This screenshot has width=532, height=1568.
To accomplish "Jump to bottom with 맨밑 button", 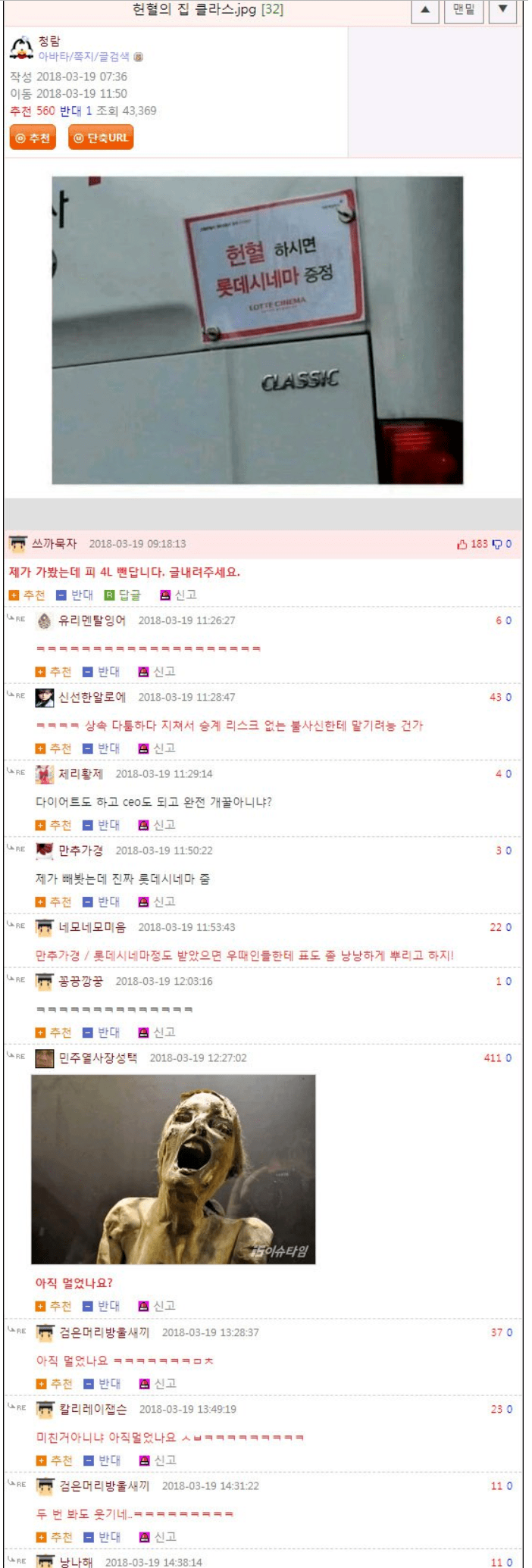I will tap(464, 10).
